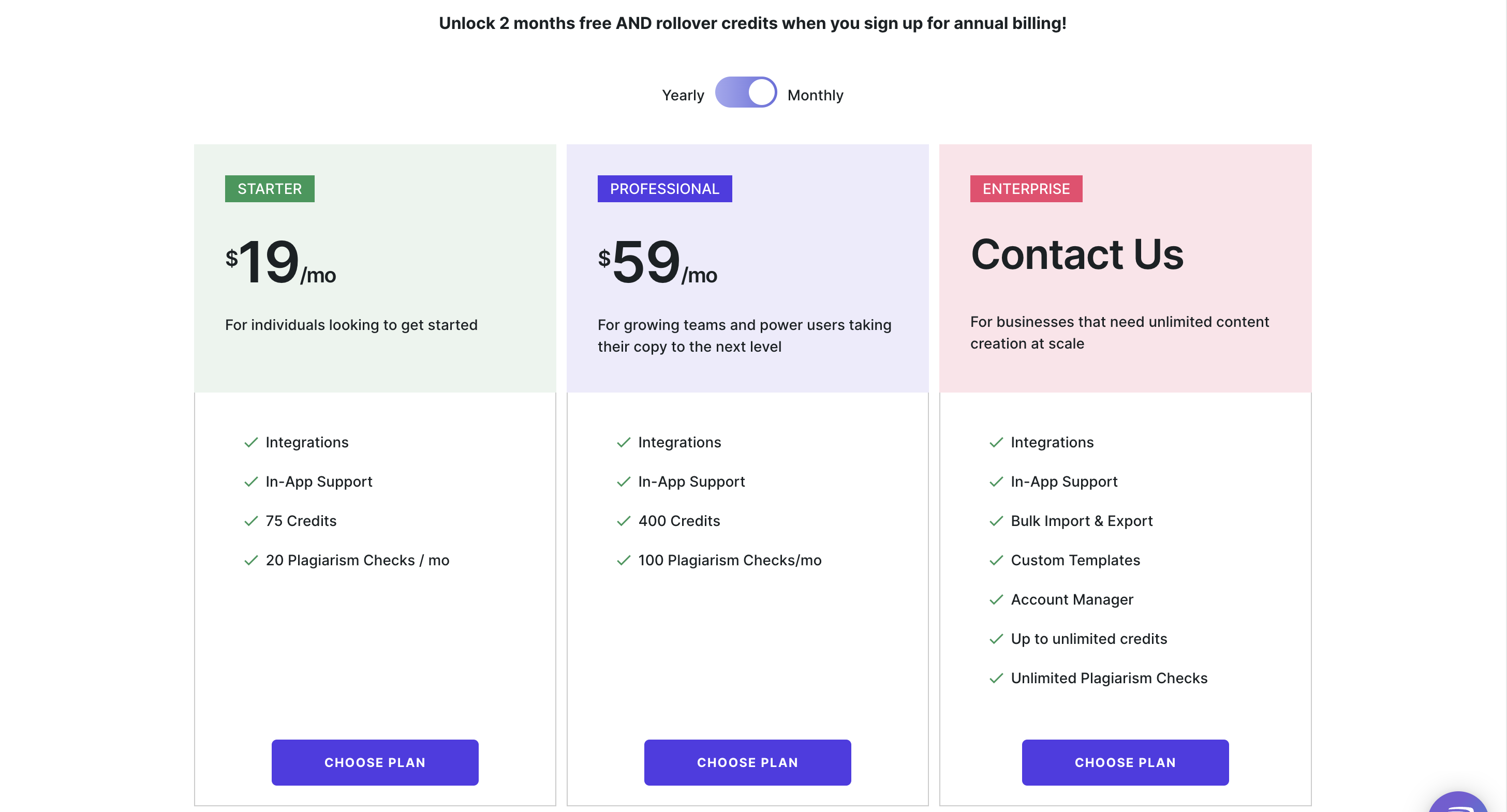Choose the Enterprise plan button
Screen dimensions: 1507x812
point(1125,762)
